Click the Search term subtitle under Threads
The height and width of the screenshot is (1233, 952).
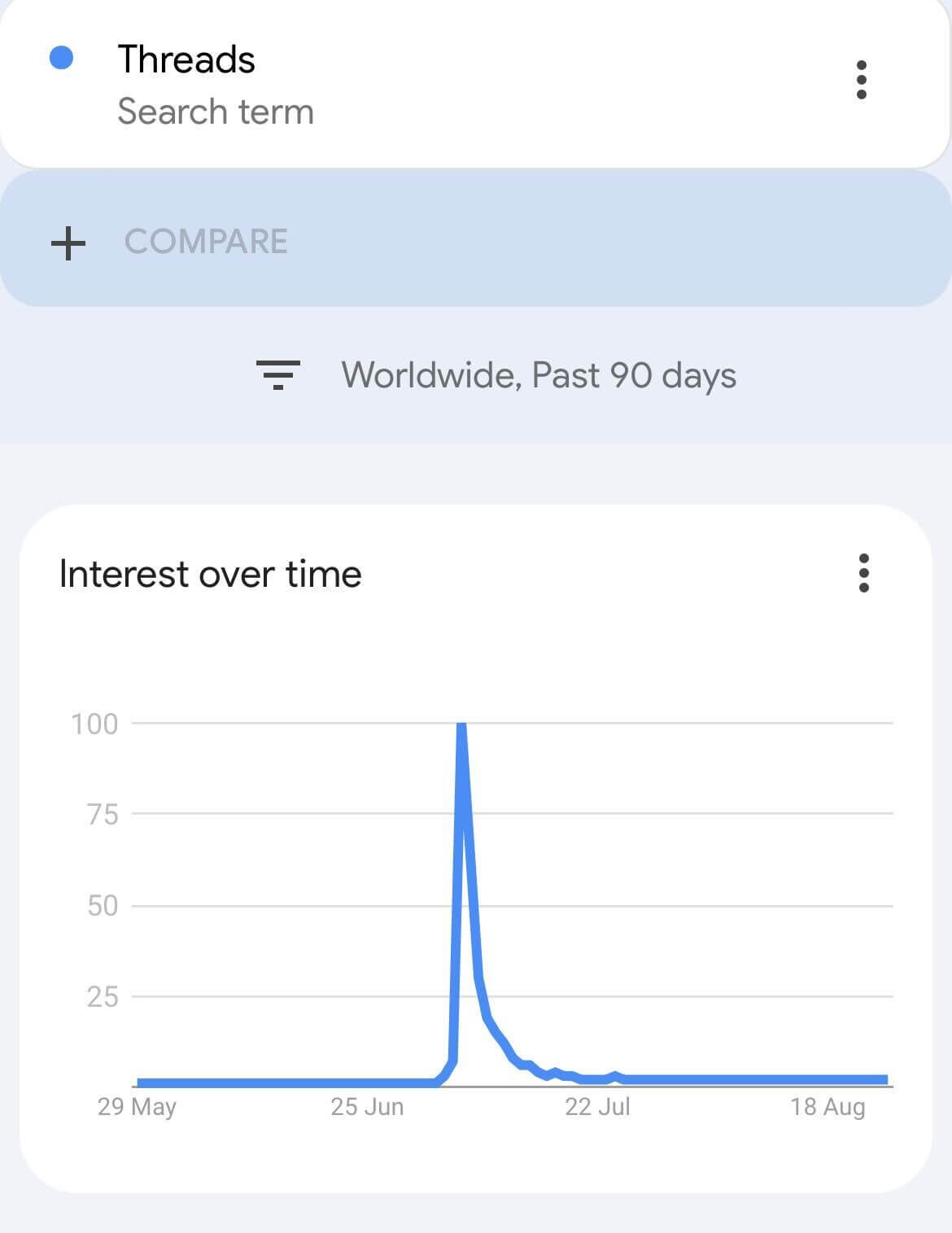pyautogui.click(x=216, y=111)
